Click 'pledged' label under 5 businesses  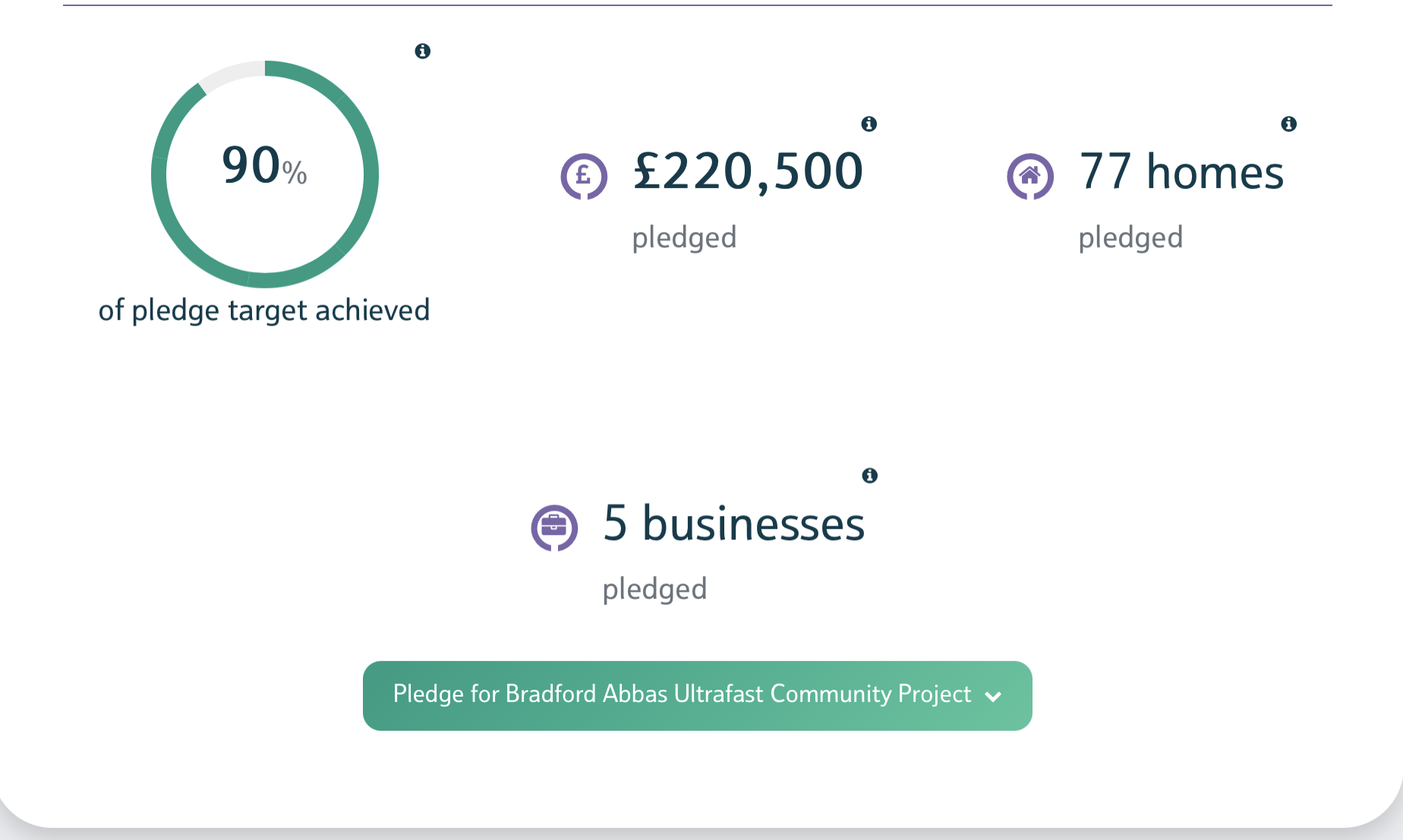(654, 589)
